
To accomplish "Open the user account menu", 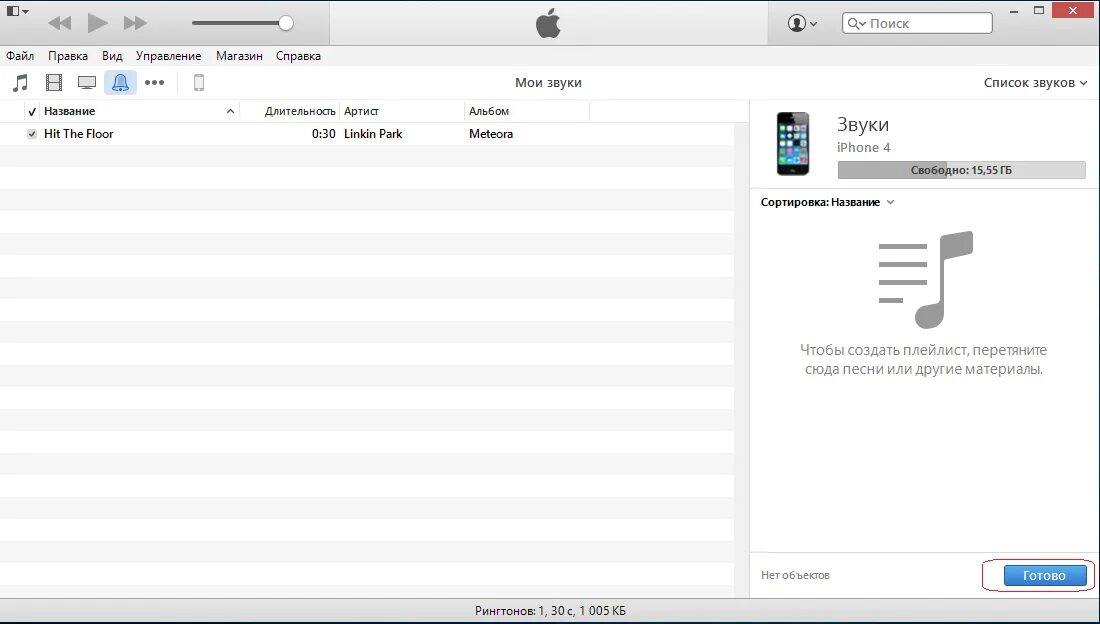I will (x=803, y=23).
